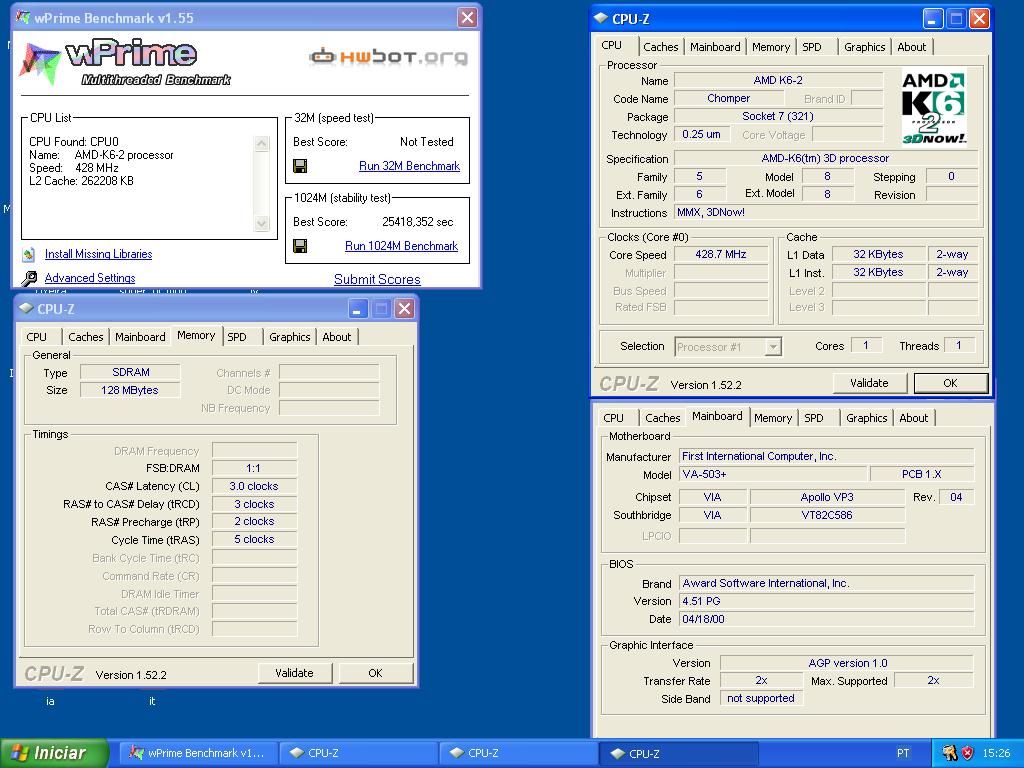
Task: Select Graphics tab in bottom-right mainboard window
Action: (867, 418)
